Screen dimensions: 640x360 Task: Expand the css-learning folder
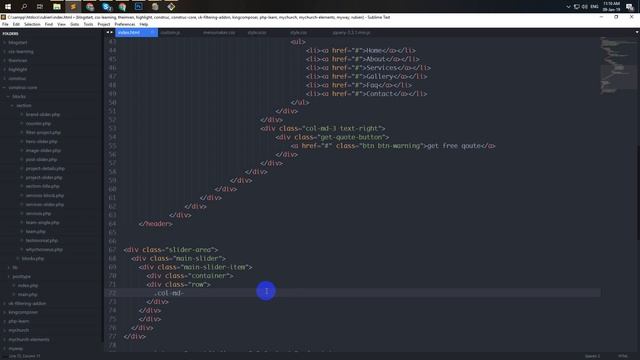point(20,51)
